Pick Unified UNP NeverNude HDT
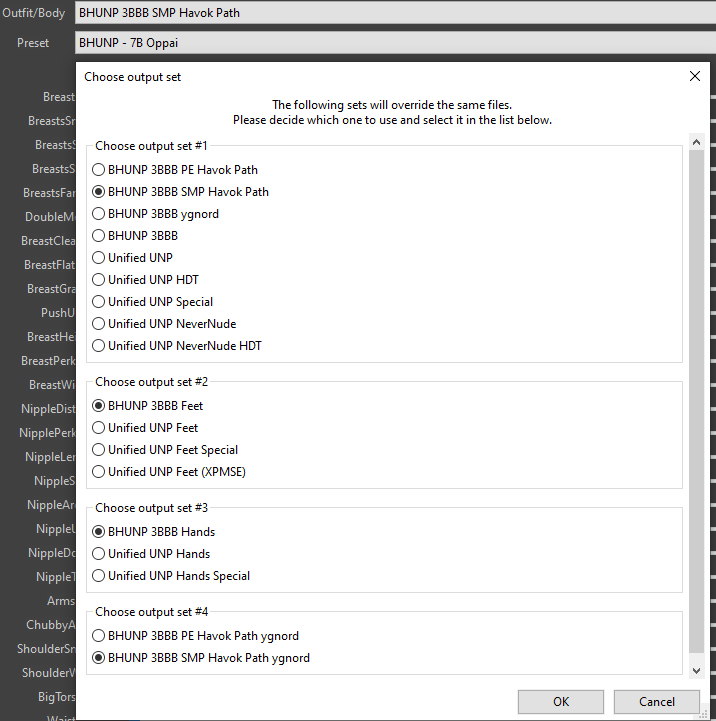 pyautogui.click(x=98, y=346)
